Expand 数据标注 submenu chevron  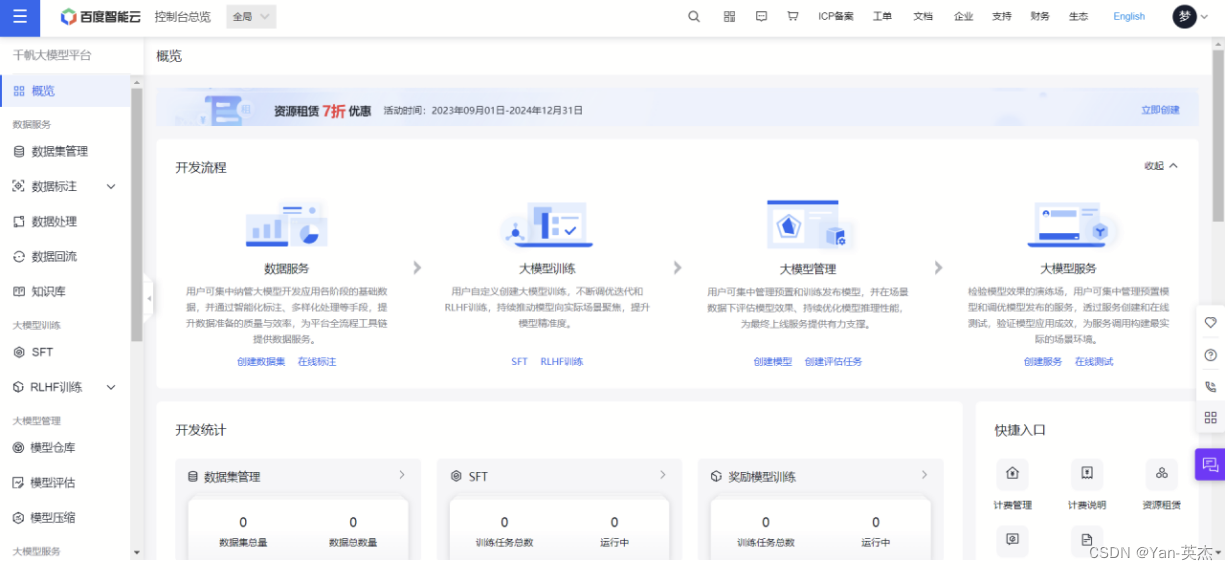pyautogui.click(x=111, y=187)
